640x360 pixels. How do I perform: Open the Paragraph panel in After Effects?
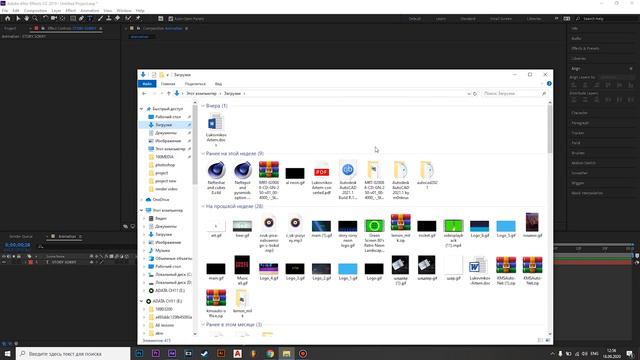pyautogui.click(x=580, y=123)
